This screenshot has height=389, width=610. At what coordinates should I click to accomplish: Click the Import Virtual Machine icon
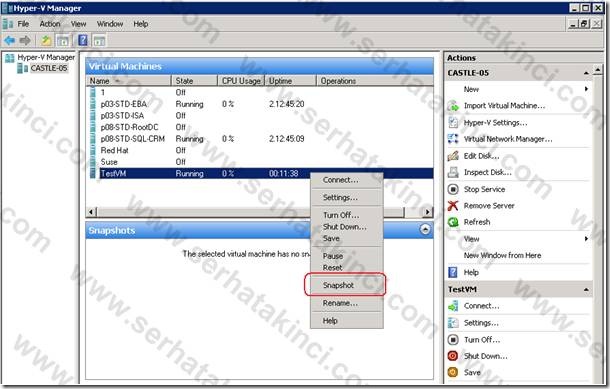(453, 106)
